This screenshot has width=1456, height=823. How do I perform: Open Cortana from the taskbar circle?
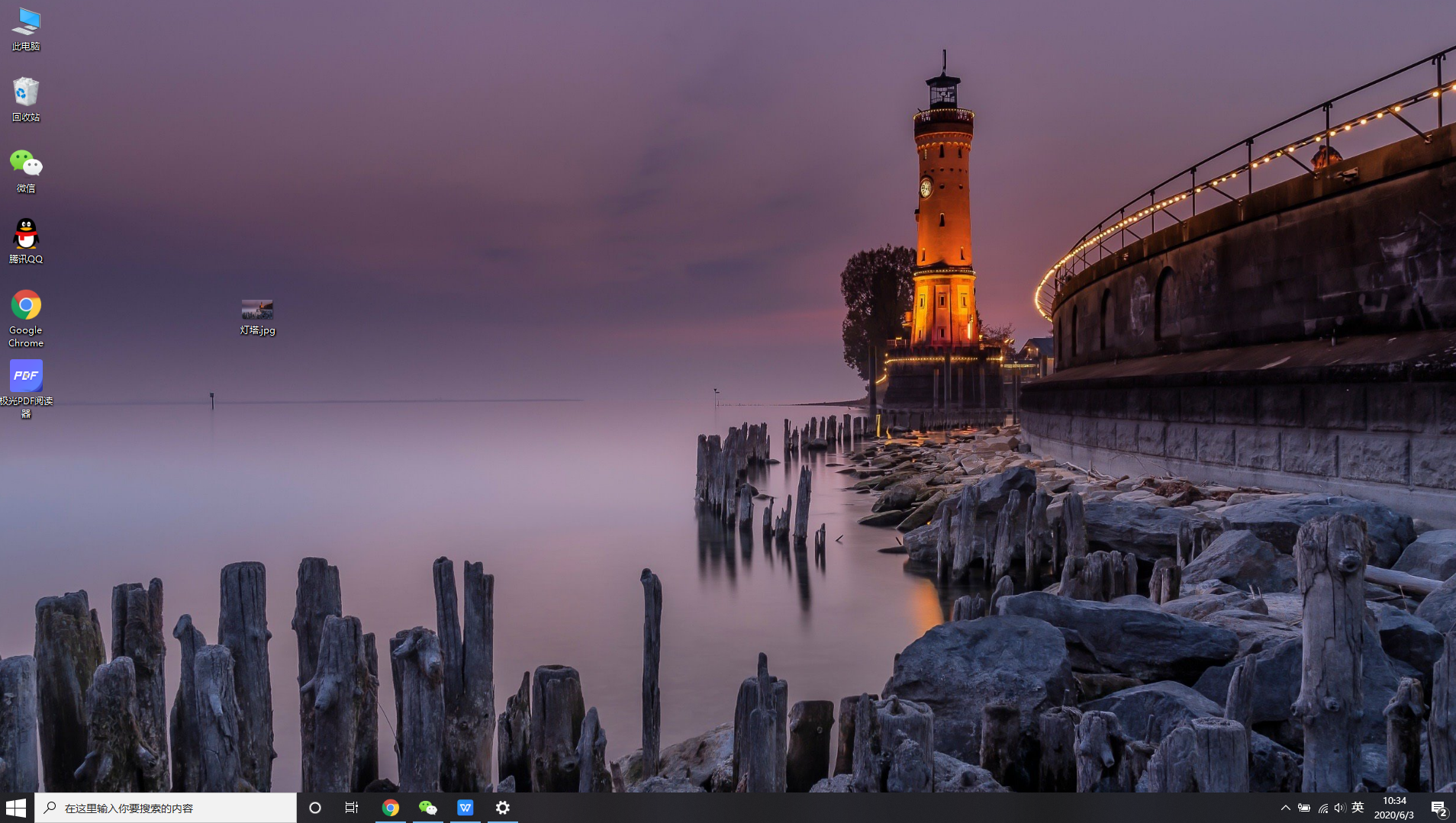(315, 808)
